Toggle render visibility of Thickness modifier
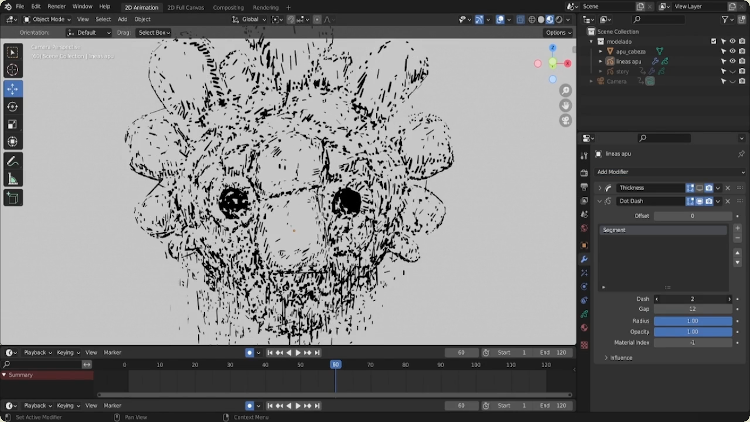Screen dimensions: 750x422 point(709,188)
